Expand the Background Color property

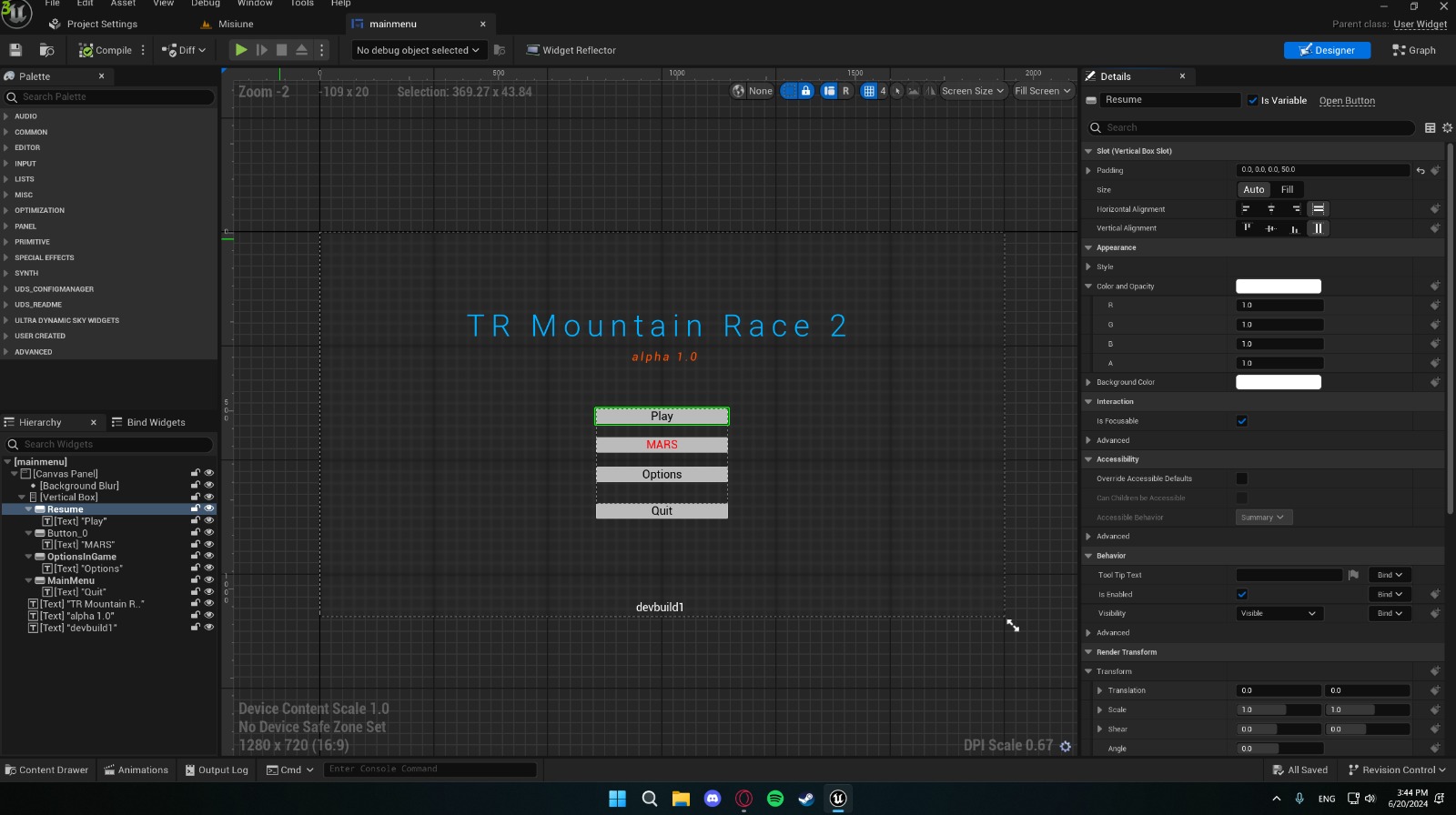click(1088, 382)
